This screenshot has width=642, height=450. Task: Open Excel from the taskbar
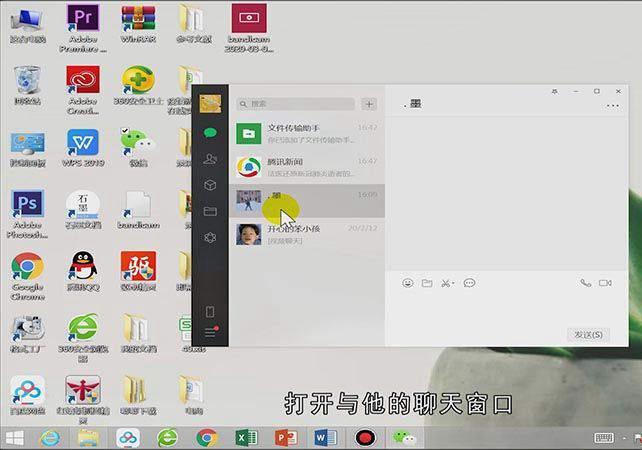point(246,438)
